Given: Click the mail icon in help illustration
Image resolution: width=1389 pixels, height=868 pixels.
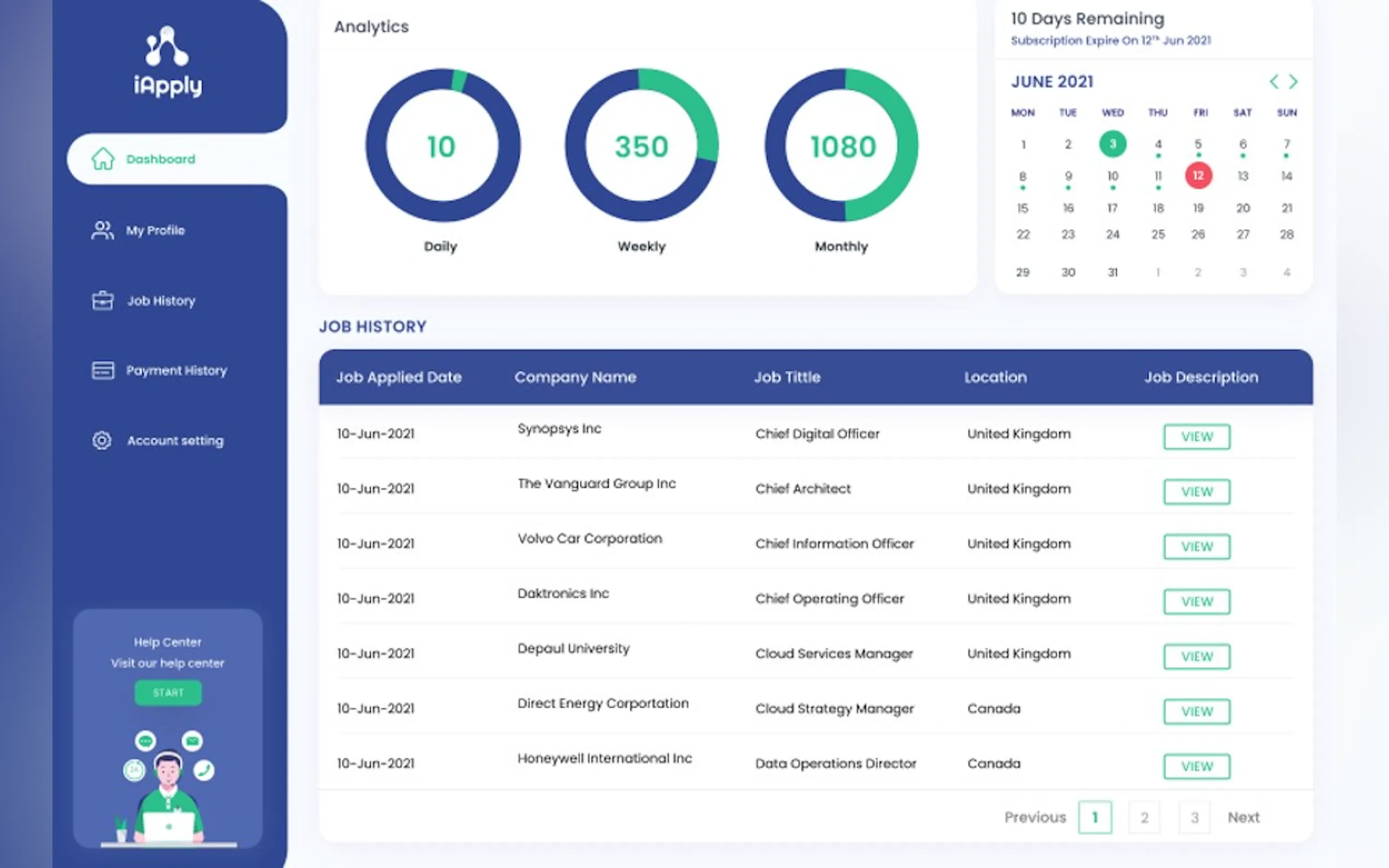Looking at the screenshot, I should point(192,741).
